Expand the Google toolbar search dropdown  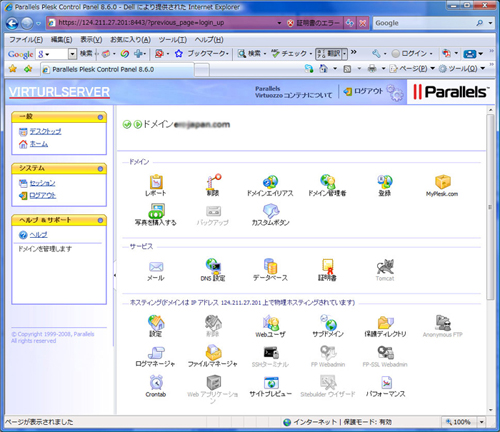(72, 53)
